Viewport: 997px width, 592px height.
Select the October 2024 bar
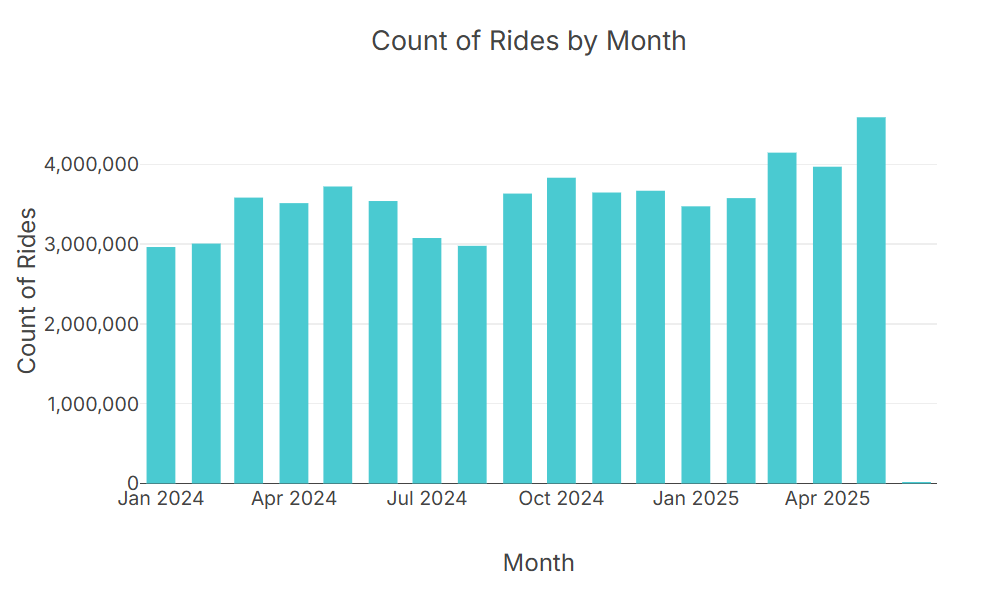pos(561,330)
